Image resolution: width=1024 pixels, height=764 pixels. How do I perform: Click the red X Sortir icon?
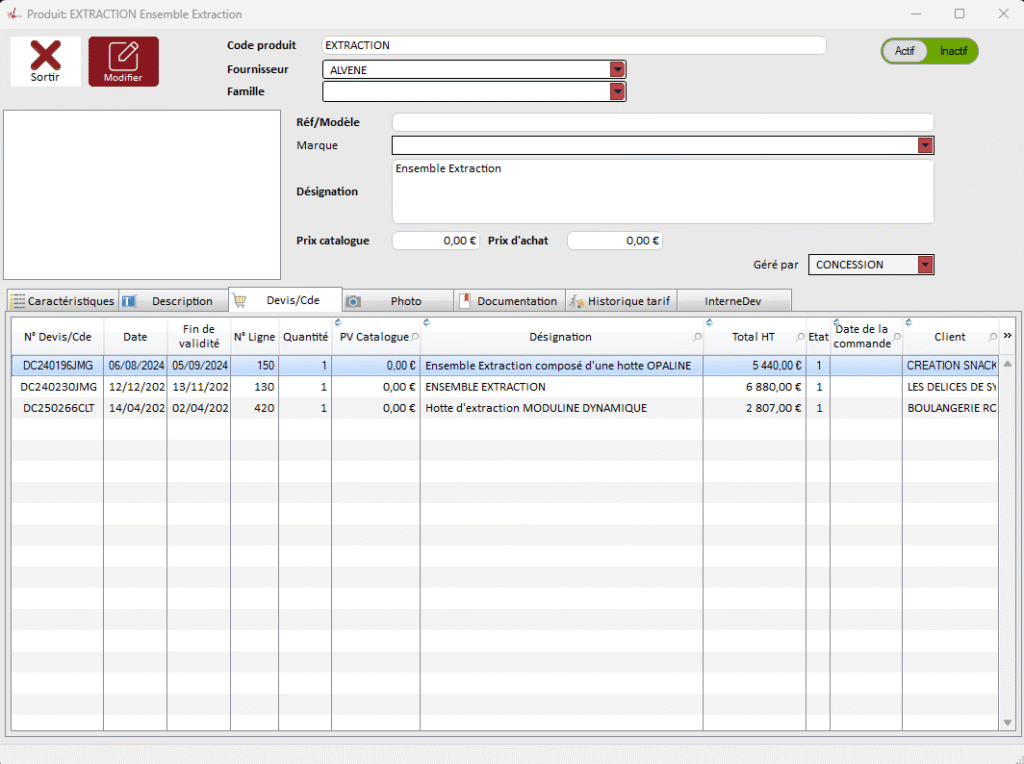click(45, 56)
